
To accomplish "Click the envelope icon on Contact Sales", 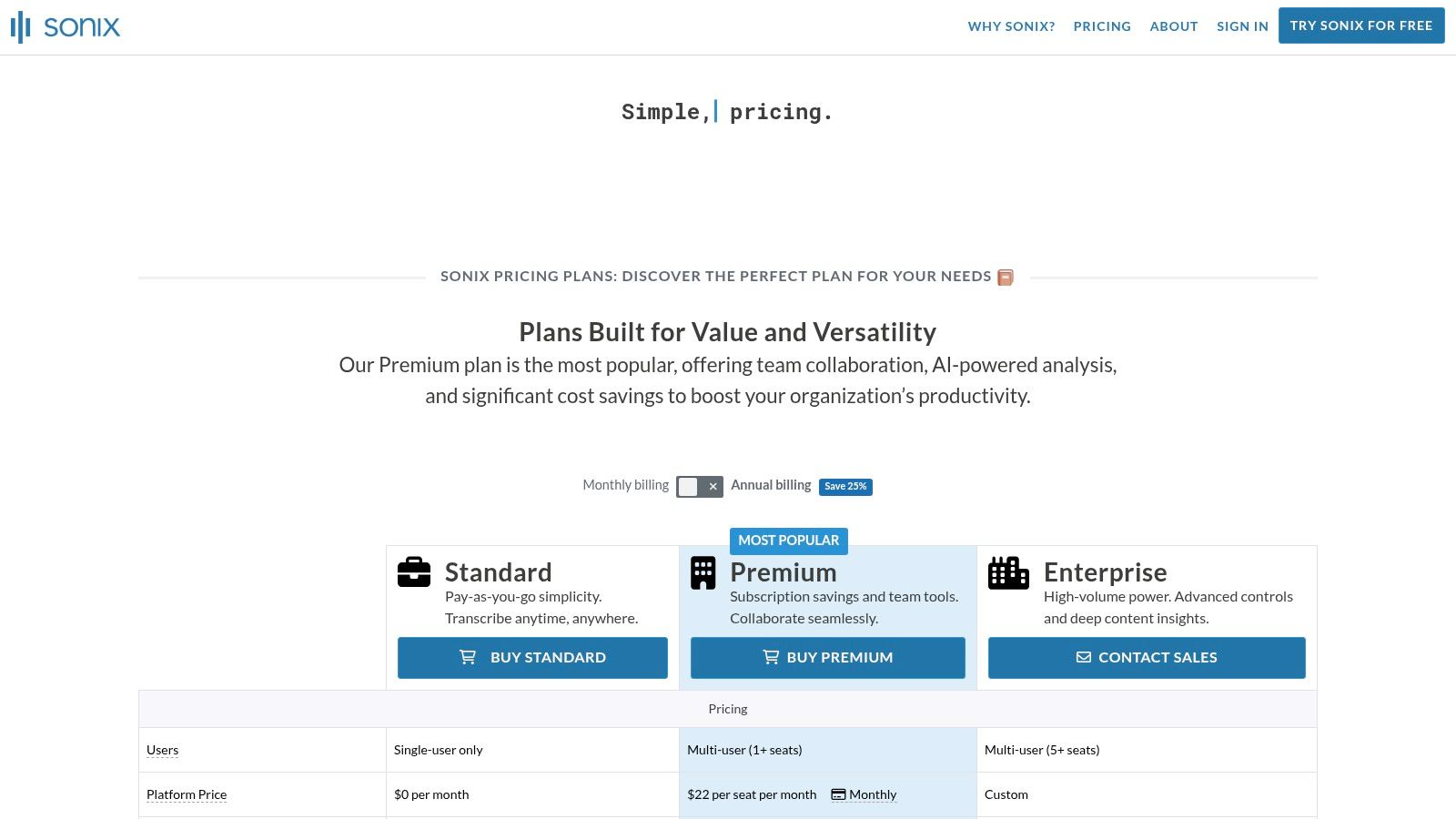I will point(1084,657).
